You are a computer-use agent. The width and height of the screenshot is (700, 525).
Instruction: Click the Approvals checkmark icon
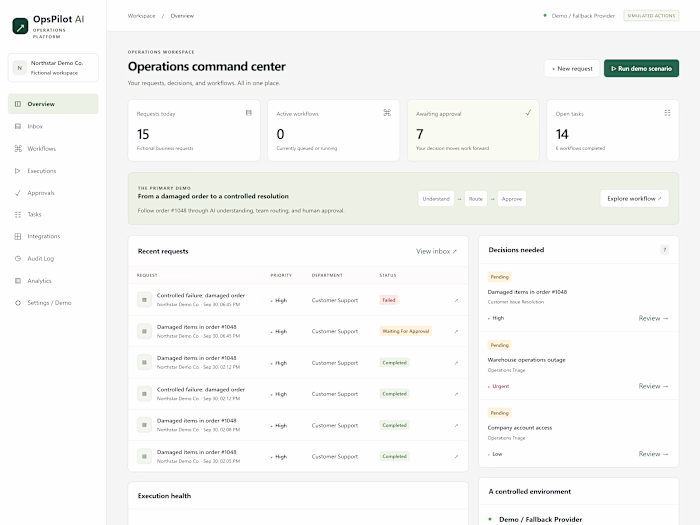pos(18,193)
